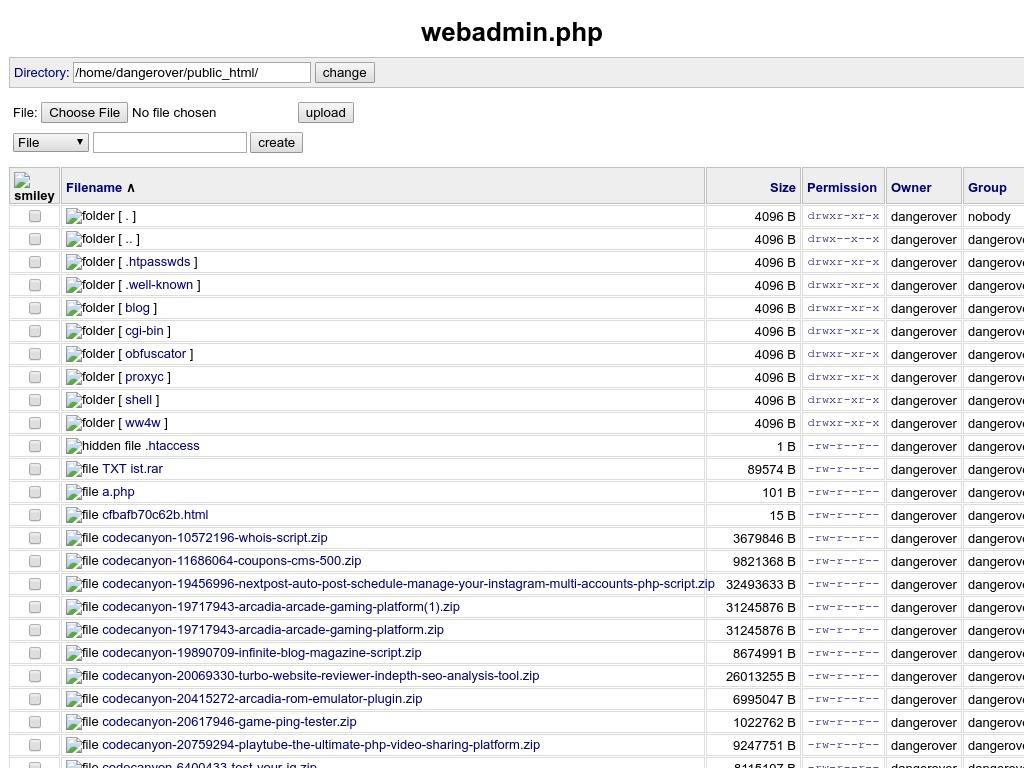Click the folder icon next to cgi-bin

pos(74,331)
